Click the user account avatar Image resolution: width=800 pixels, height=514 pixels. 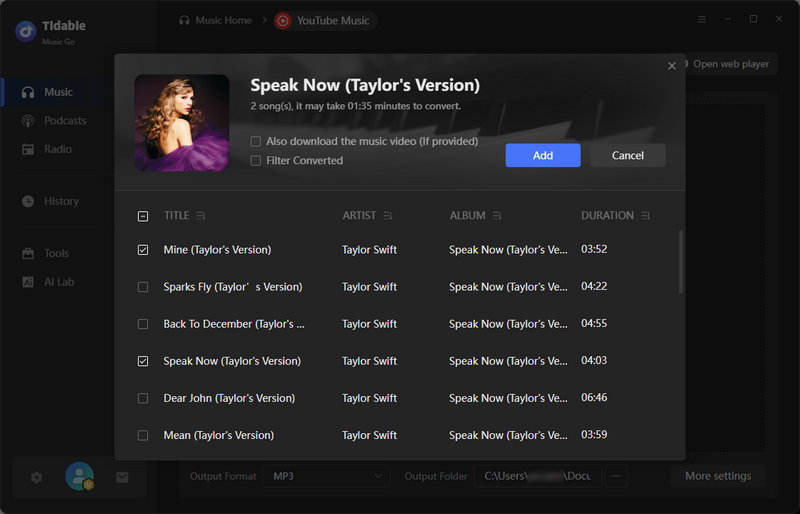(80, 477)
